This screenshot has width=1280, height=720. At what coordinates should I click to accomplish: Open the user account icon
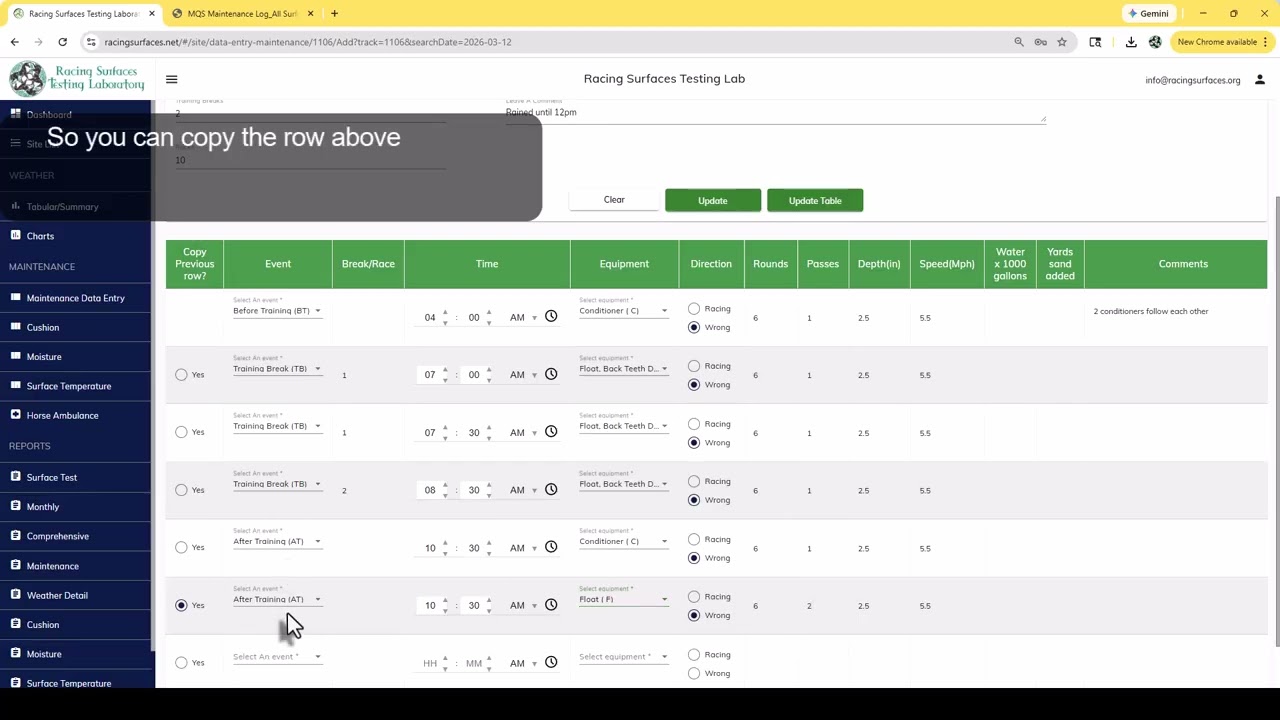click(x=1259, y=80)
